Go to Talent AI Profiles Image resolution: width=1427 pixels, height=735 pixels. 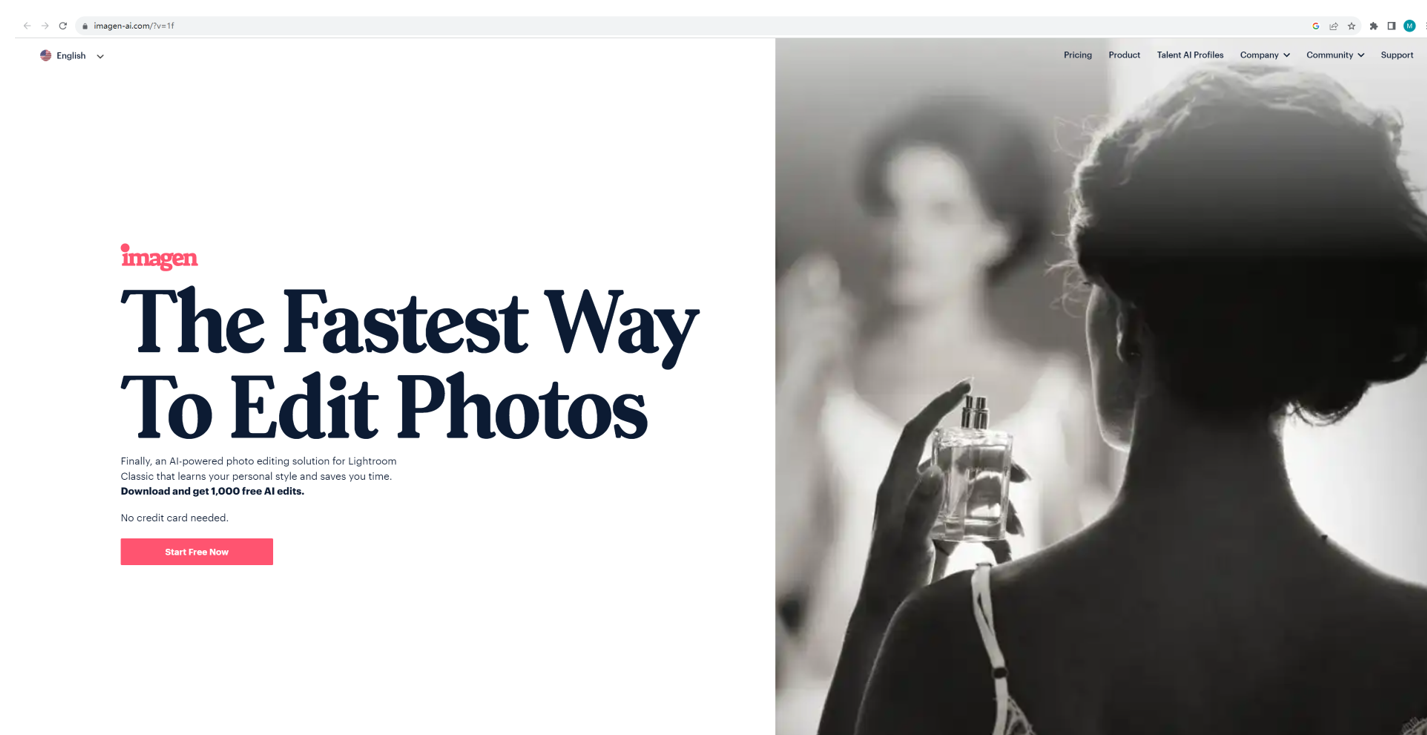(1190, 55)
